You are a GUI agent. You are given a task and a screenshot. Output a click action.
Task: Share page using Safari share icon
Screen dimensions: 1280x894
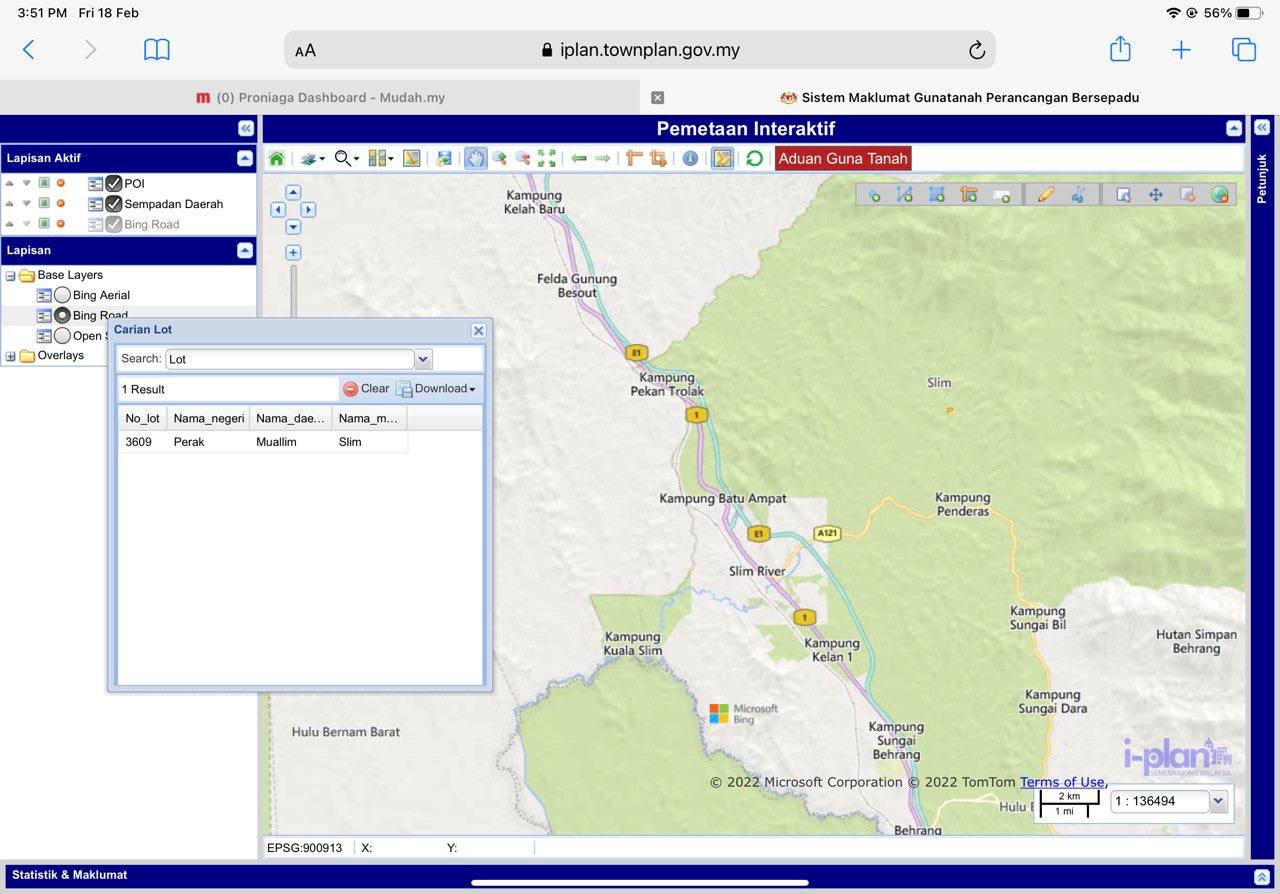tap(1120, 50)
